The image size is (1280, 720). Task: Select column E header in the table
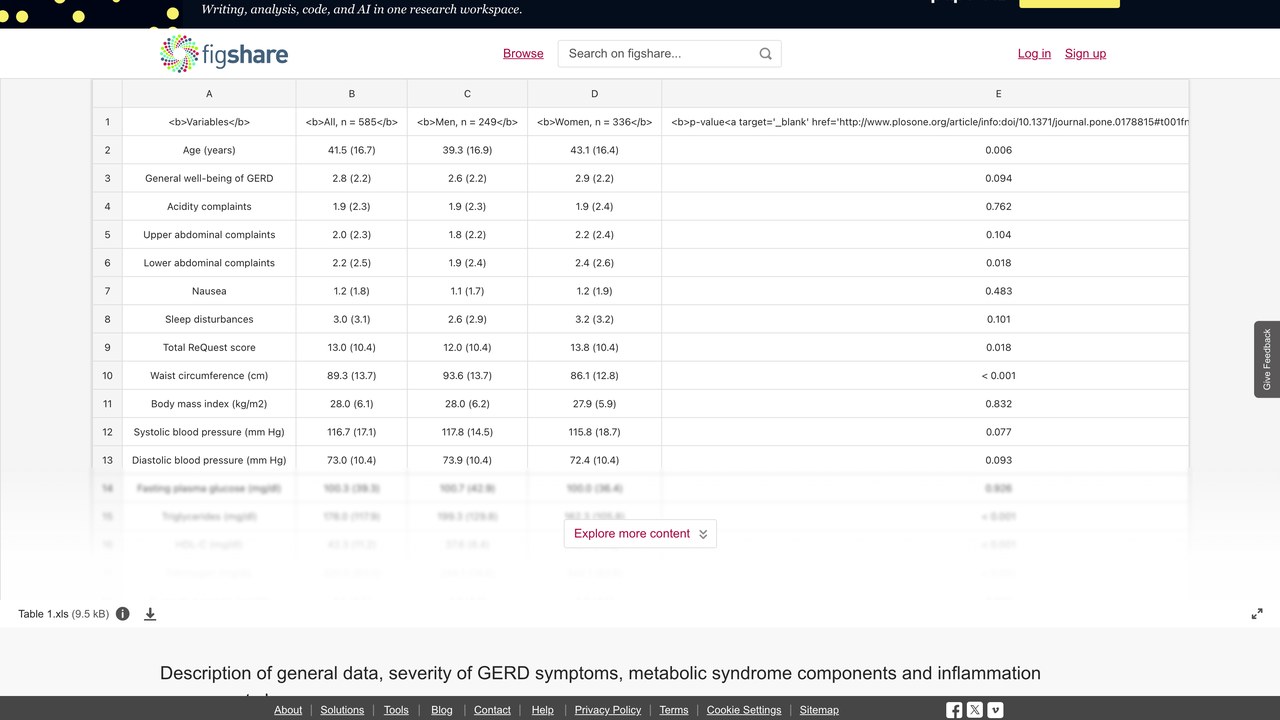click(x=925, y=94)
